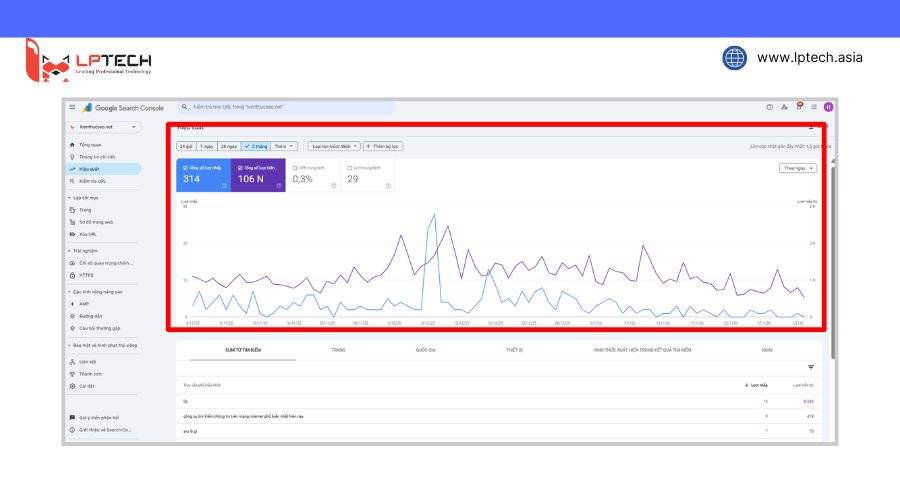
Task: Click the Kiểm tra mọi URL search field
Action: (x=286, y=107)
